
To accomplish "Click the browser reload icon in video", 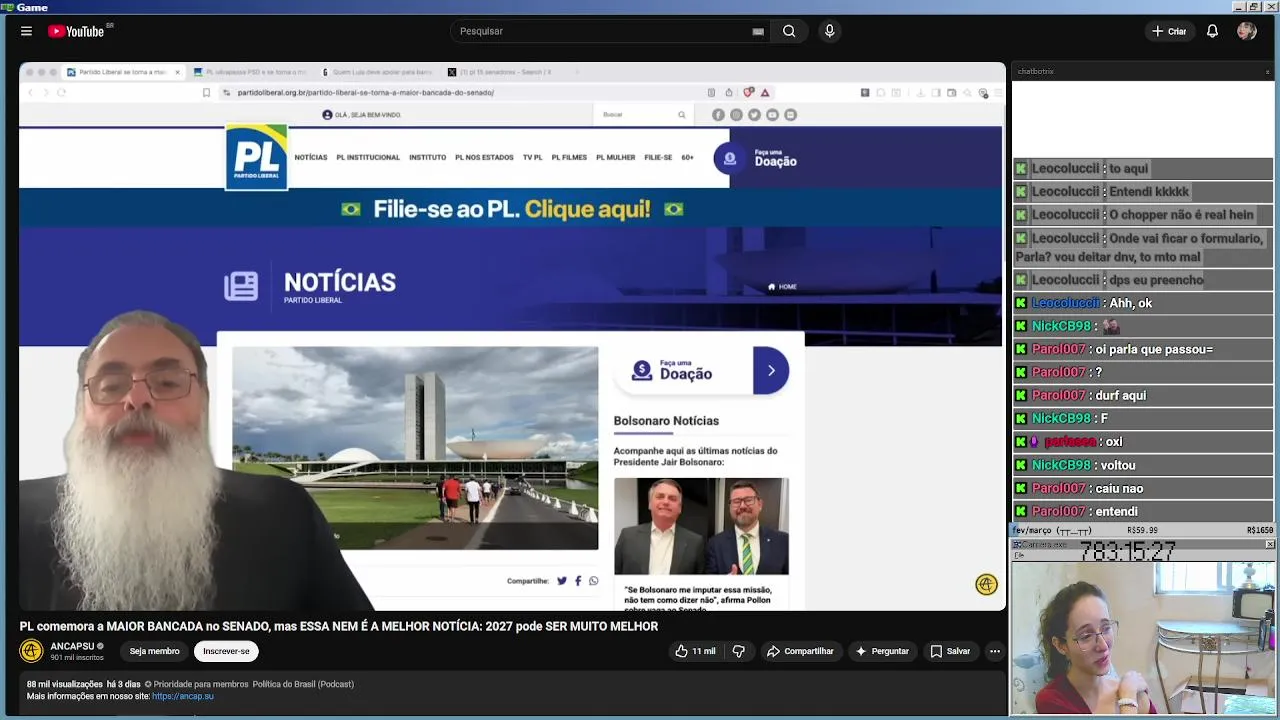I will 61,92.
